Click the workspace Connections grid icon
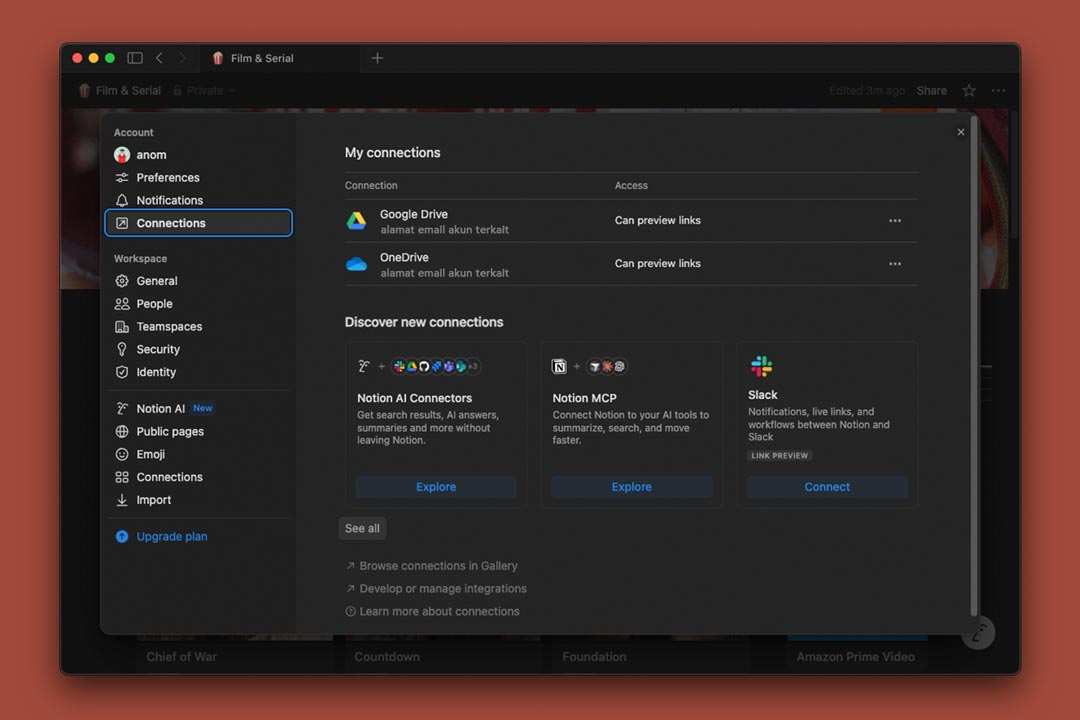Viewport: 1080px width, 720px height. (122, 476)
